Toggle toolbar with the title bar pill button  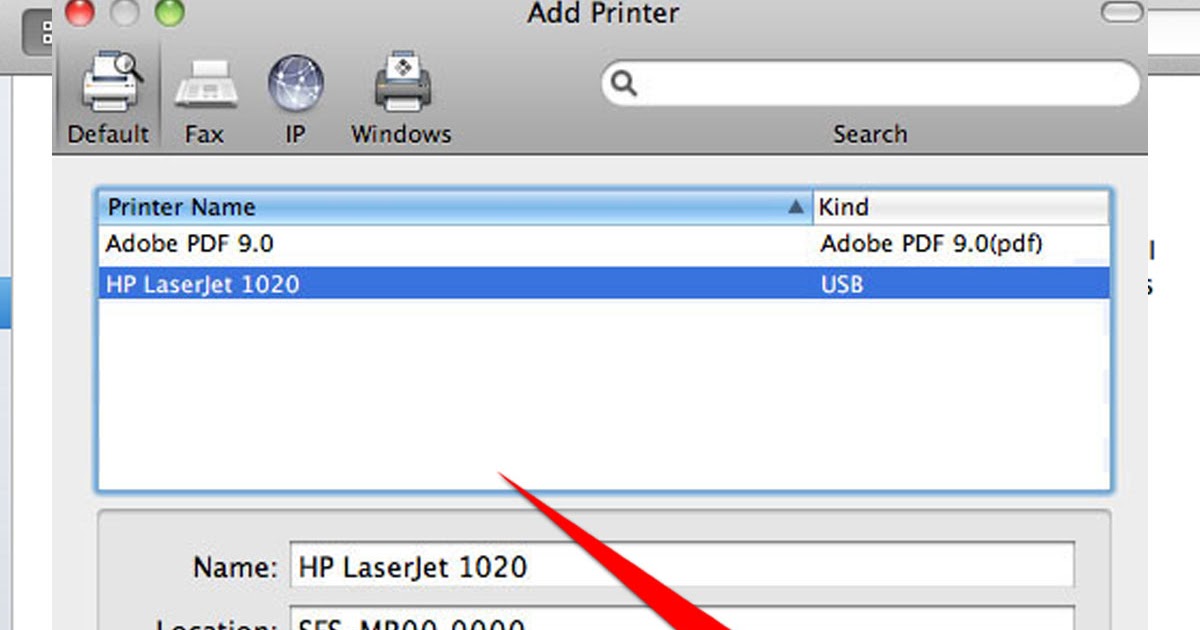pyautogui.click(x=1121, y=13)
